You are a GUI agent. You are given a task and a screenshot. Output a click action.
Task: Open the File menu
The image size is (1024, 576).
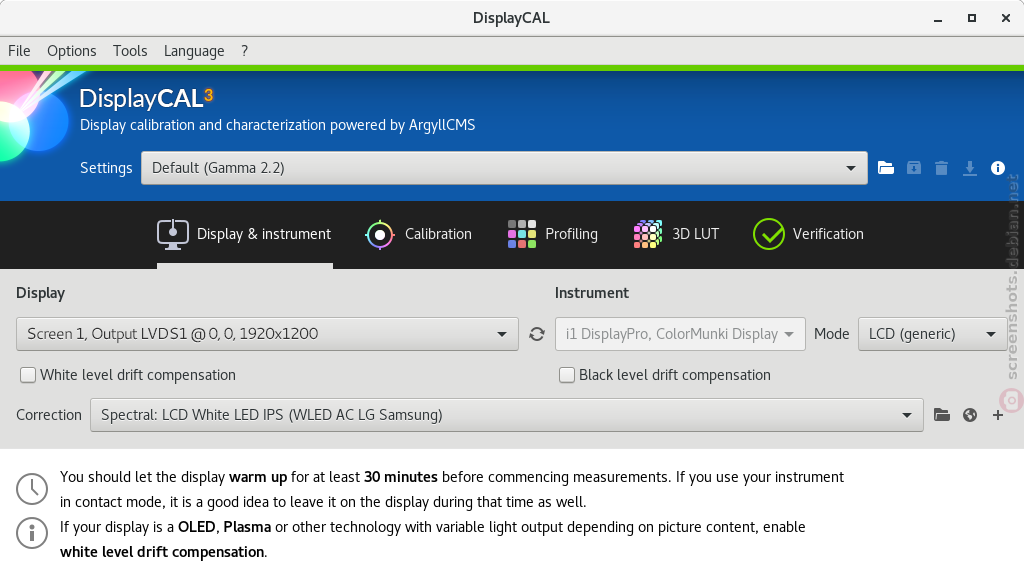pyautogui.click(x=19, y=51)
